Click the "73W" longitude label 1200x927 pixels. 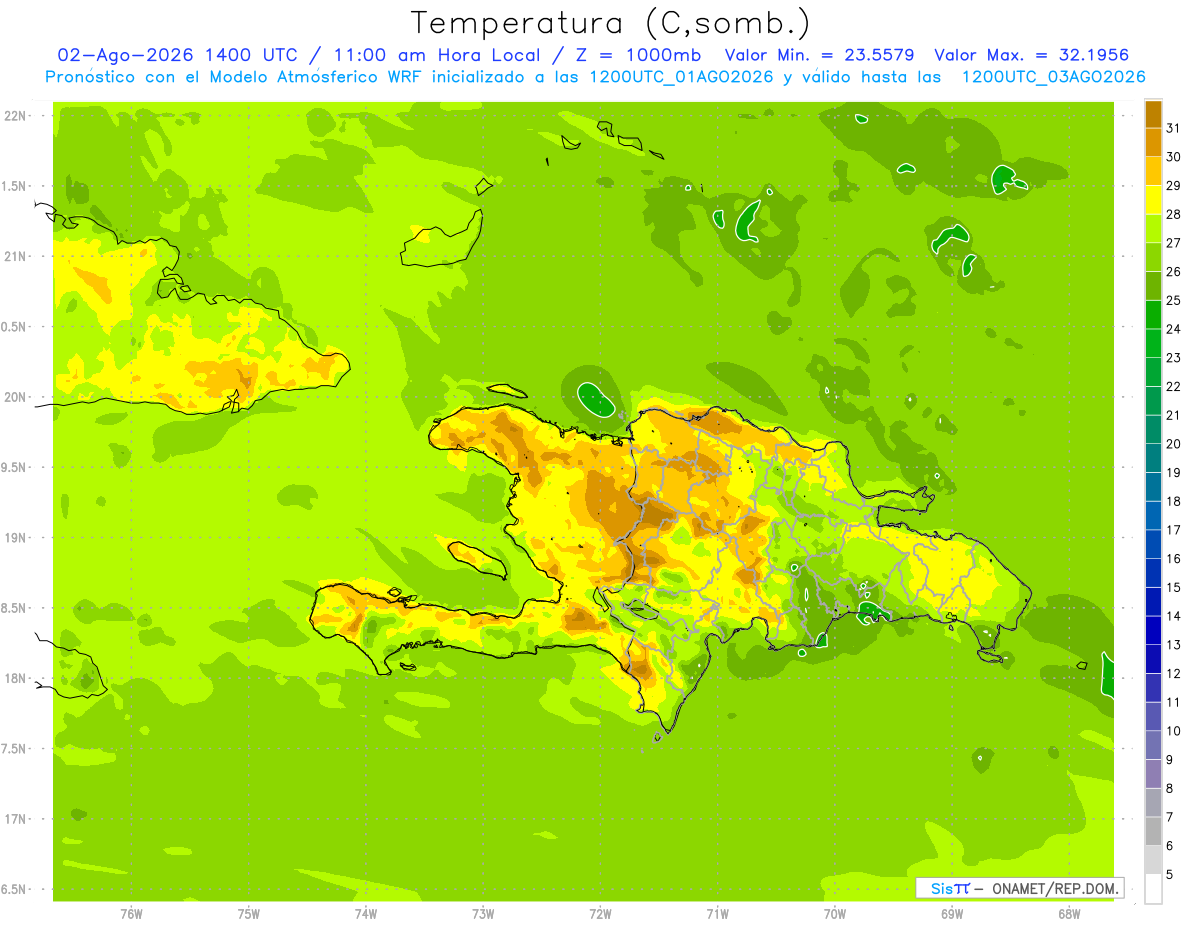coord(483,913)
